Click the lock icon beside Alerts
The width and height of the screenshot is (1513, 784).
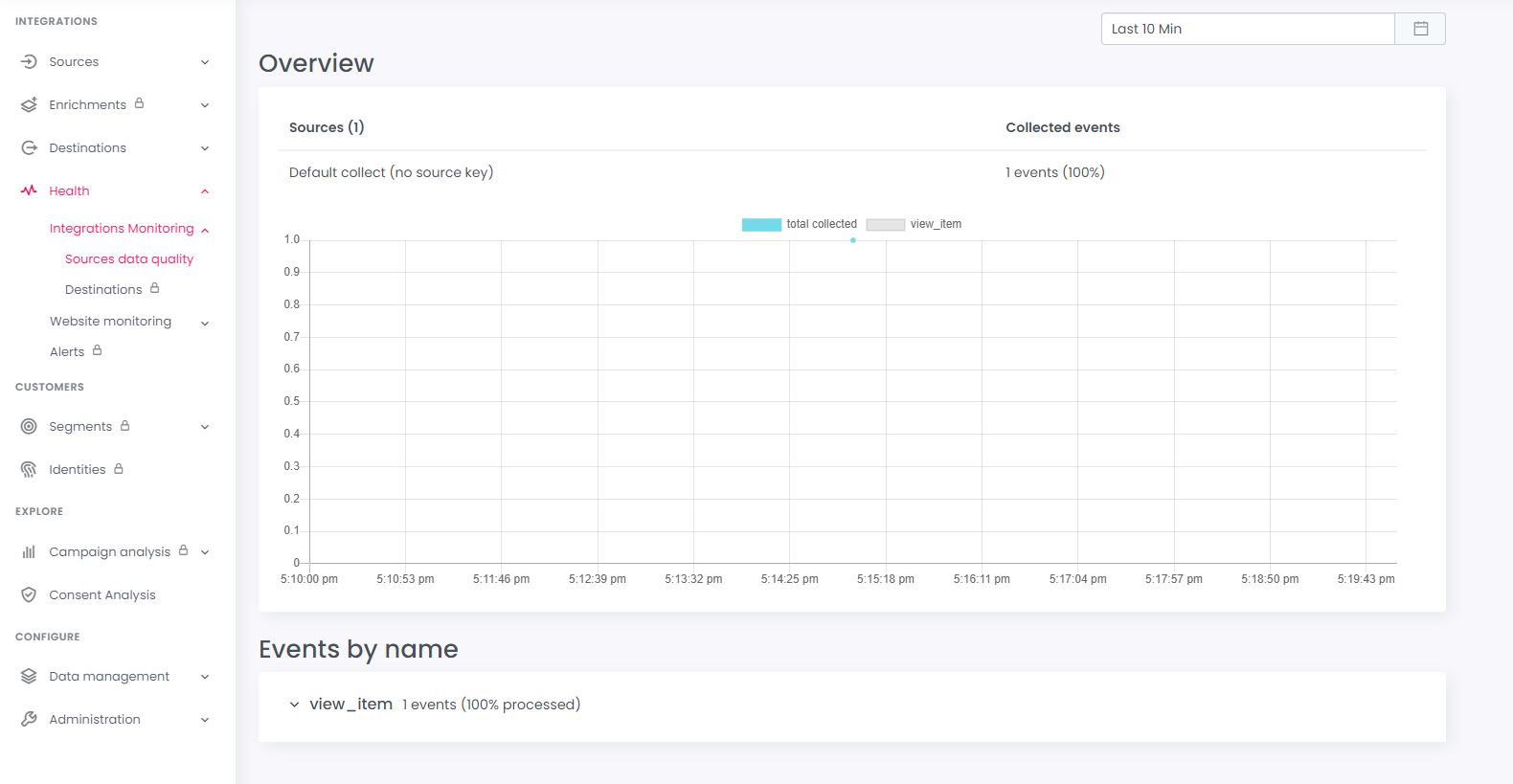tap(97, 350)
